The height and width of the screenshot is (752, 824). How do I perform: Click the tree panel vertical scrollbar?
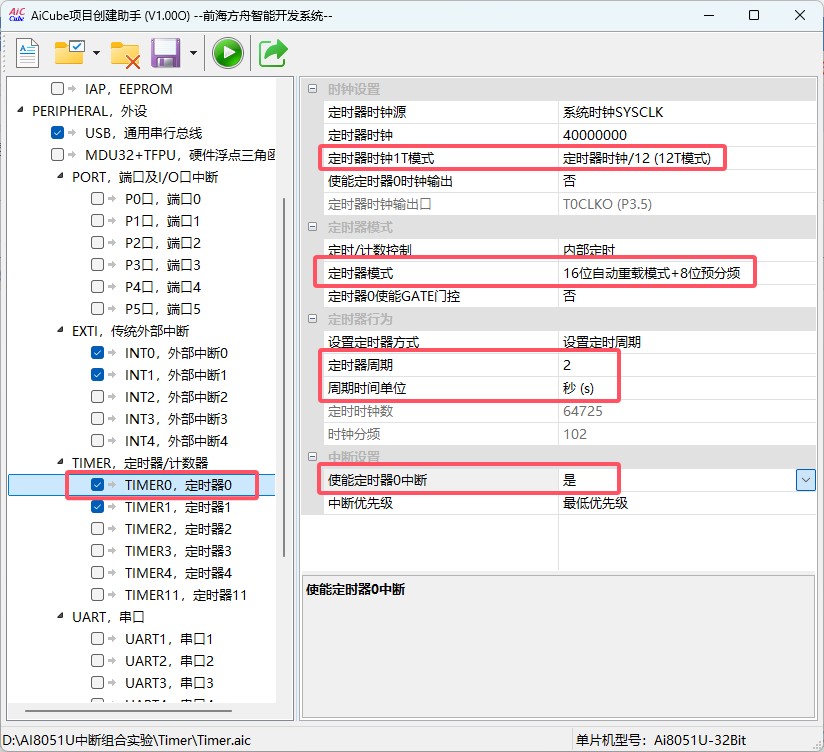click(x=284, y=377)
